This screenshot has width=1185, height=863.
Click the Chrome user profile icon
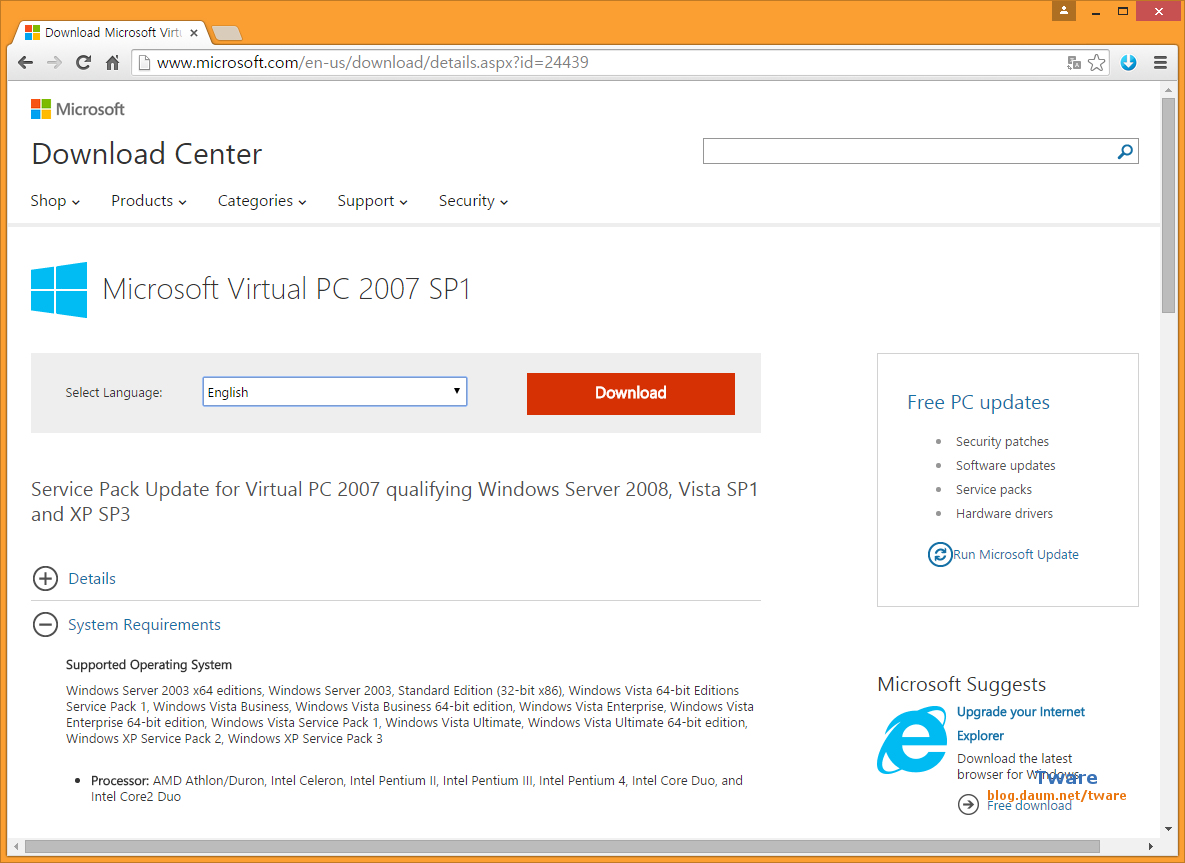(1063, 11)
